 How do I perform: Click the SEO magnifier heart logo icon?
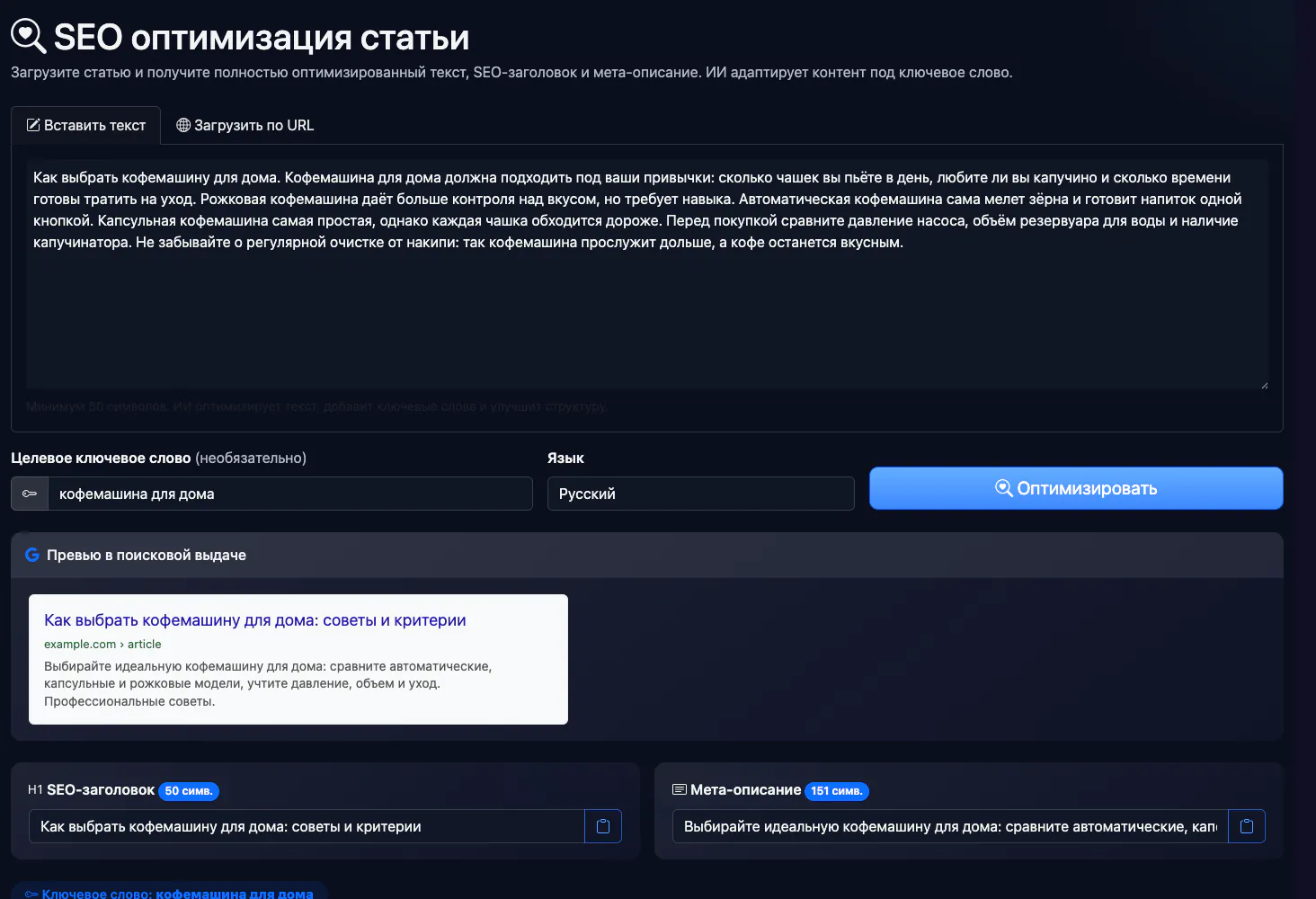[28, 36]
